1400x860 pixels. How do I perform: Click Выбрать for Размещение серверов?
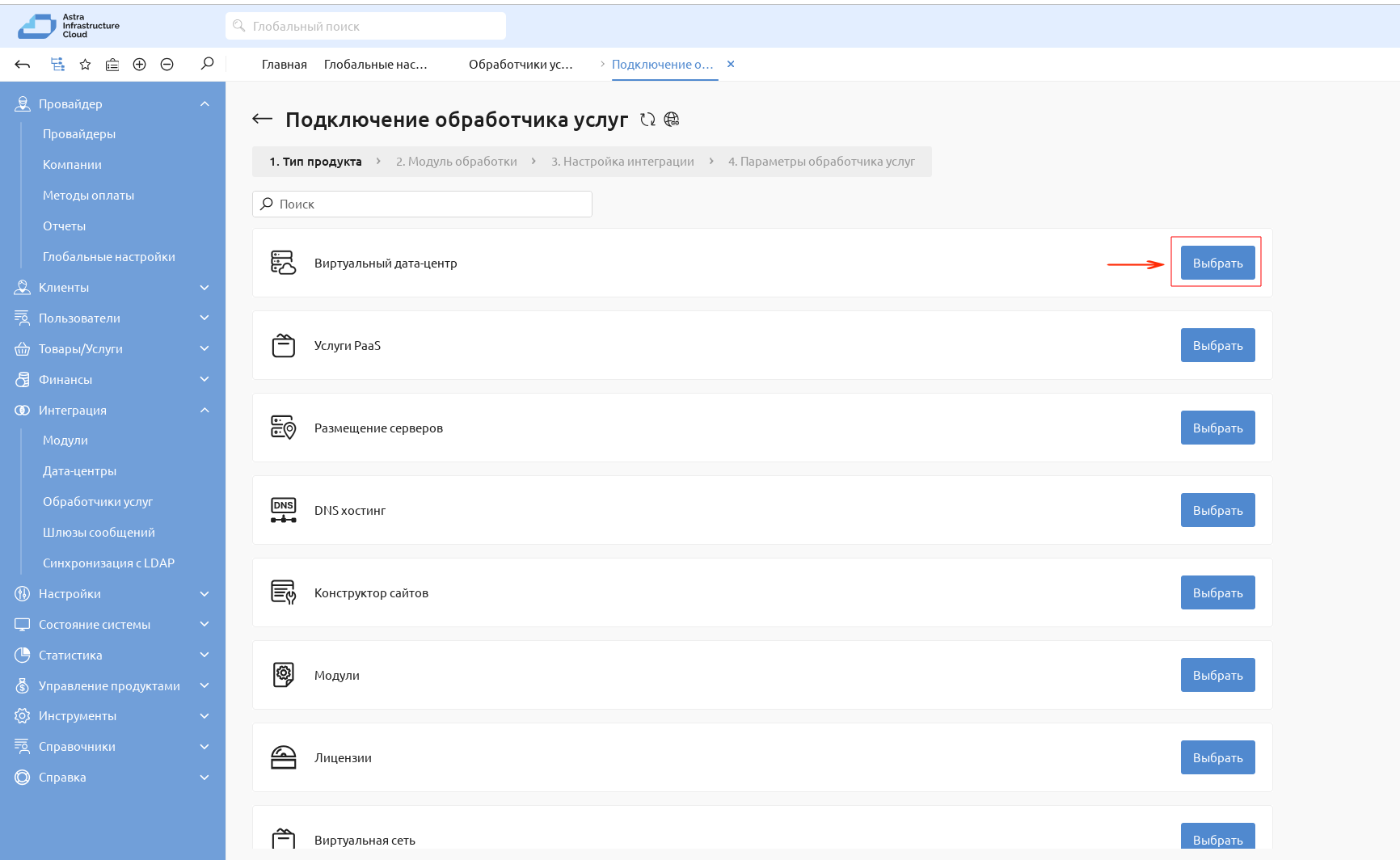pyautogui.click(x=1218, y=428)
